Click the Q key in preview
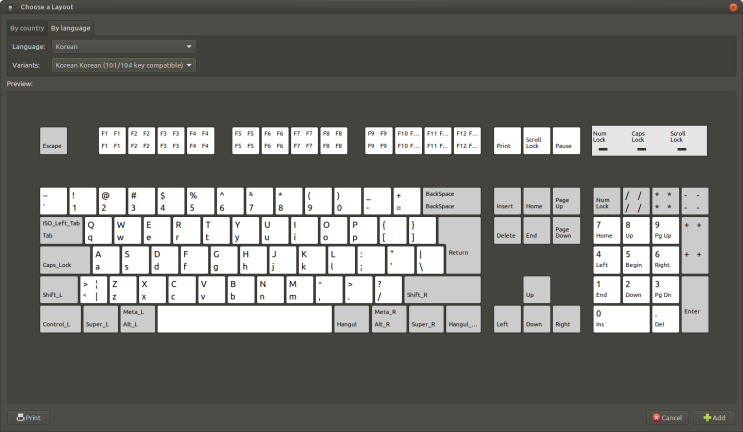This screenshot has width=743, height=432. pos(98,230)
